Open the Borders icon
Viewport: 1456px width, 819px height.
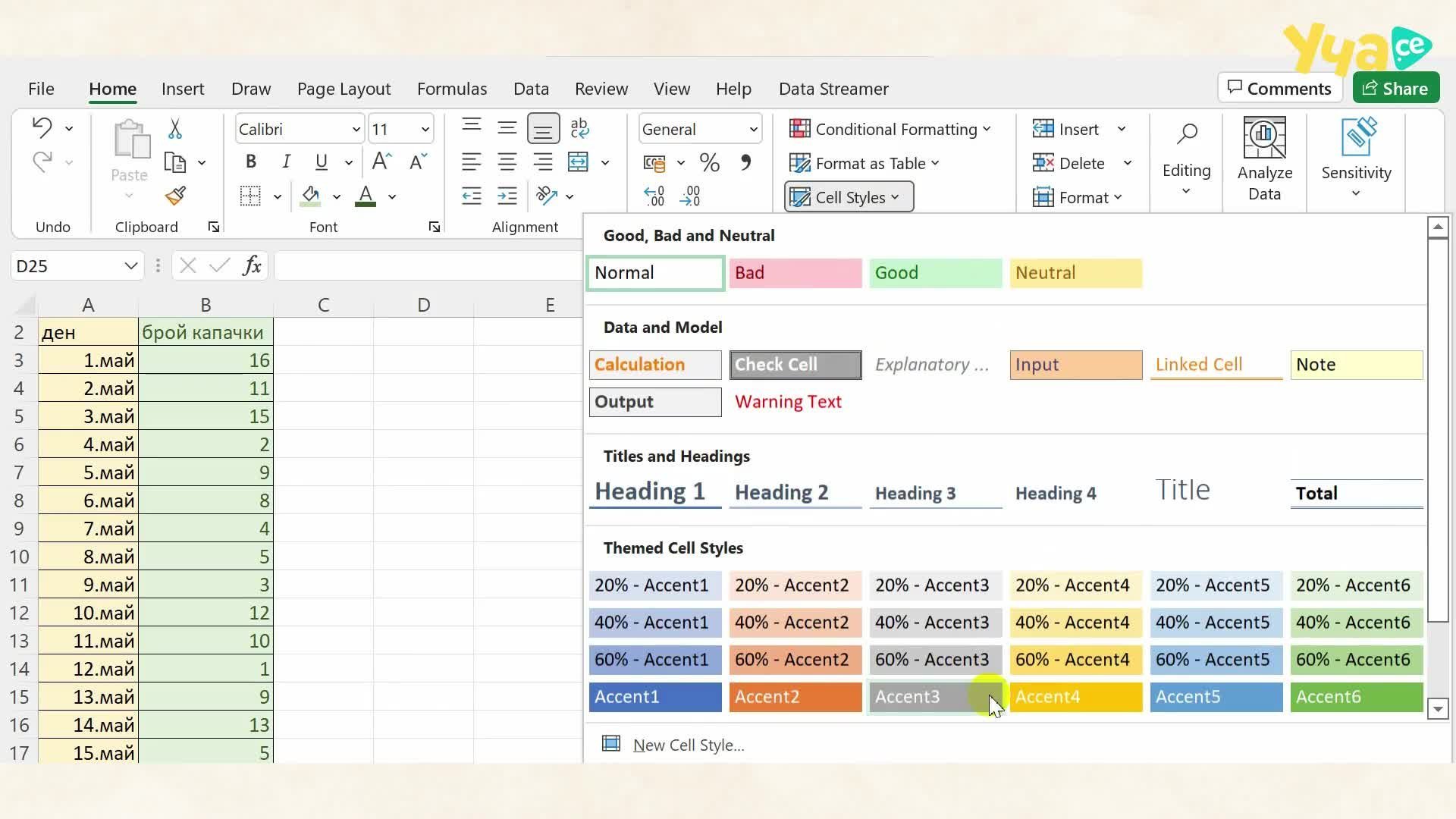tap(250, 196)
